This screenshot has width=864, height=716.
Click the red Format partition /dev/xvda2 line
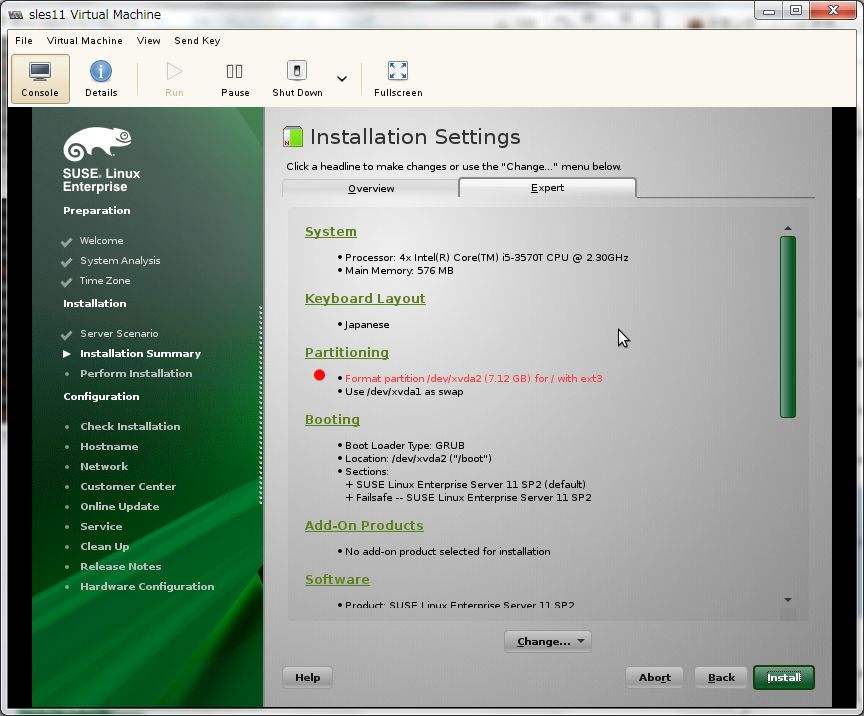pyautogui.click(x=473, y=379)
